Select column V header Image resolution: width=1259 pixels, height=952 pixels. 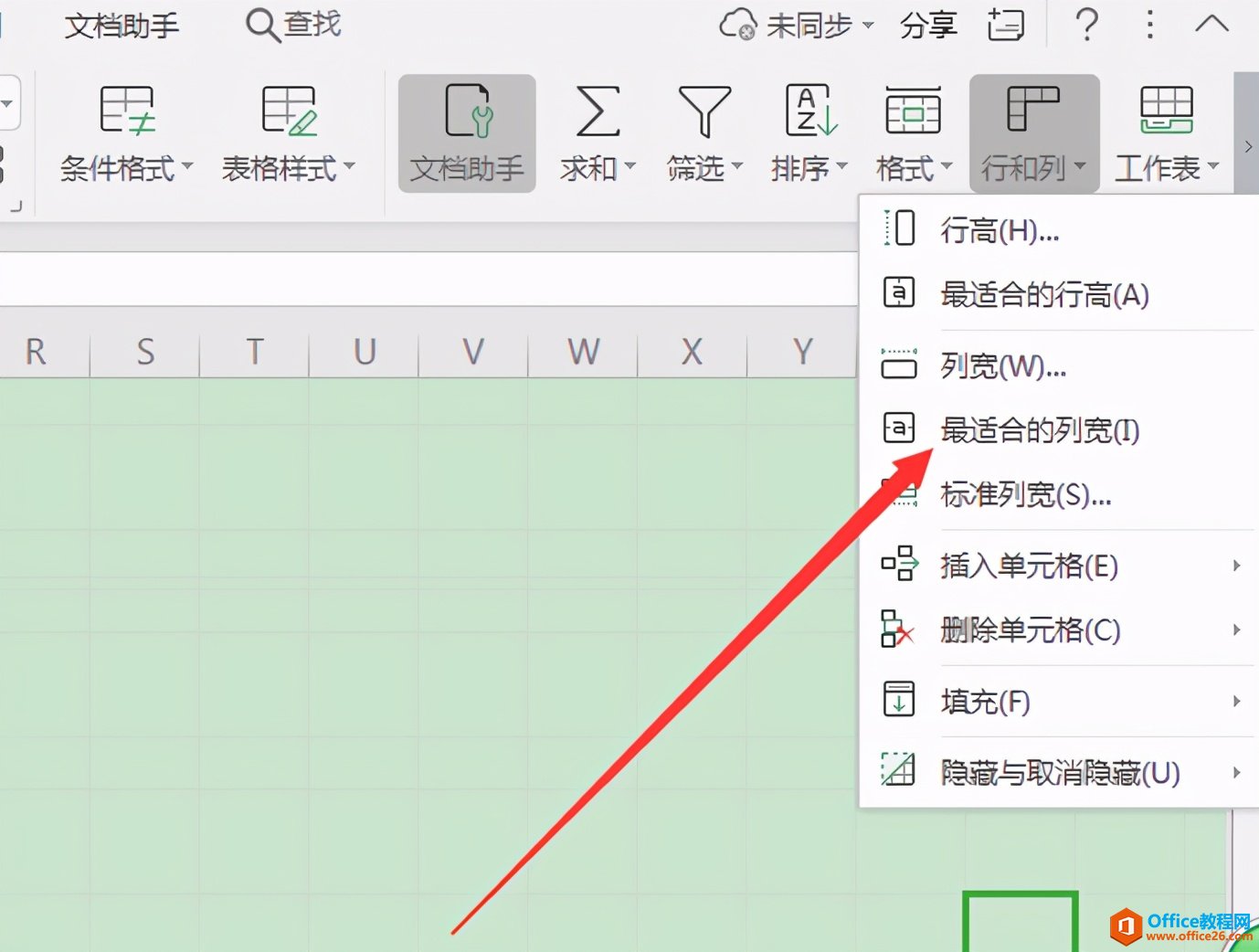click(473, 351)
